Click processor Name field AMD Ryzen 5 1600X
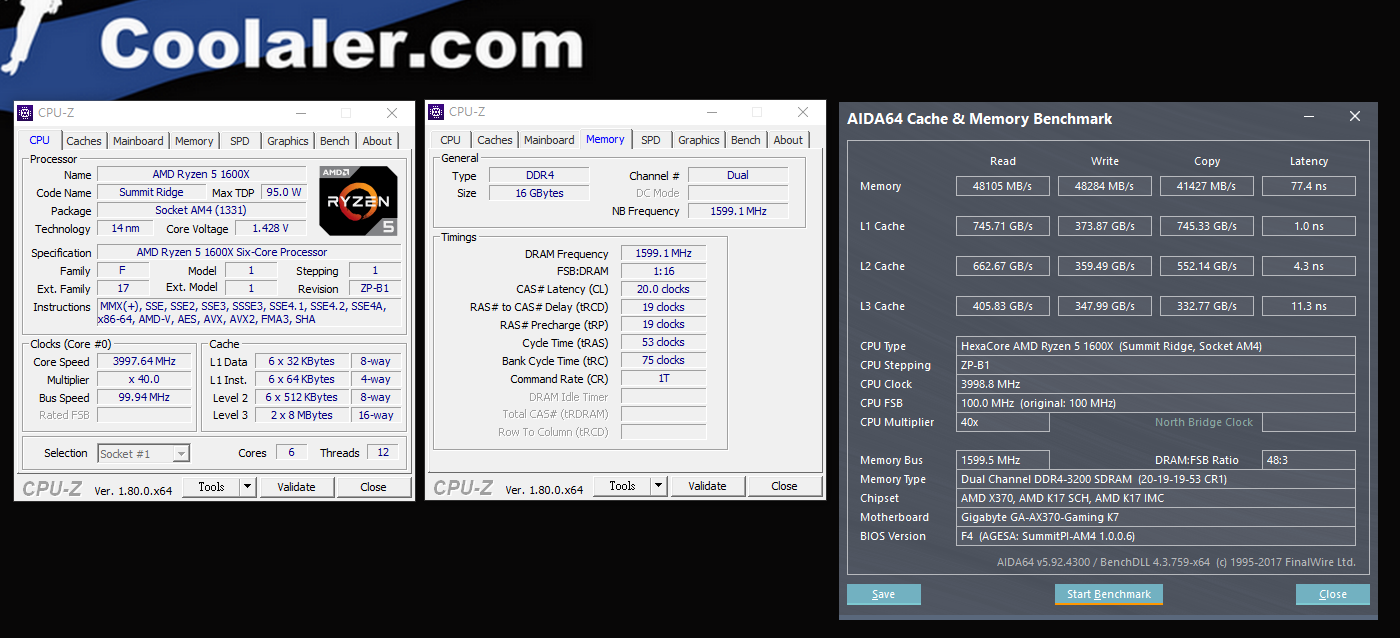Image resolution: width=1400 pixels, height=638 pixels. coord(201,175)
